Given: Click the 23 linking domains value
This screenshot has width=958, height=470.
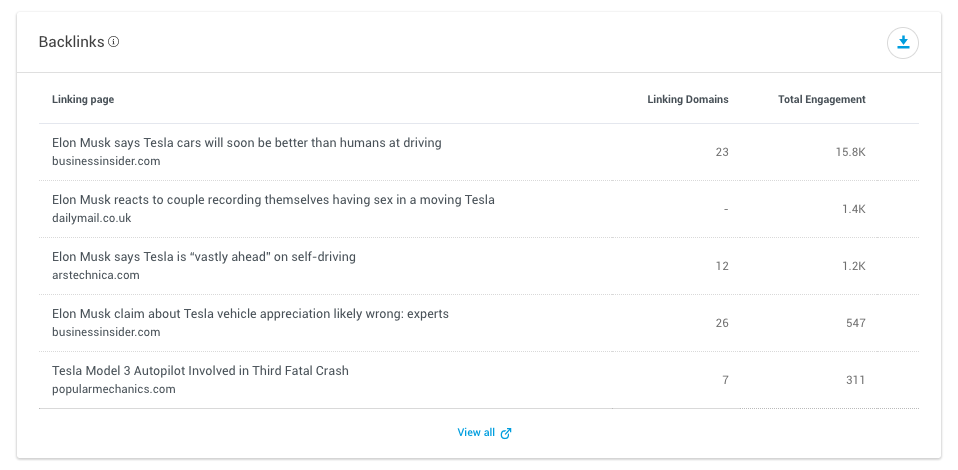Looking at the screenshot, I should (x=722, y=152).
